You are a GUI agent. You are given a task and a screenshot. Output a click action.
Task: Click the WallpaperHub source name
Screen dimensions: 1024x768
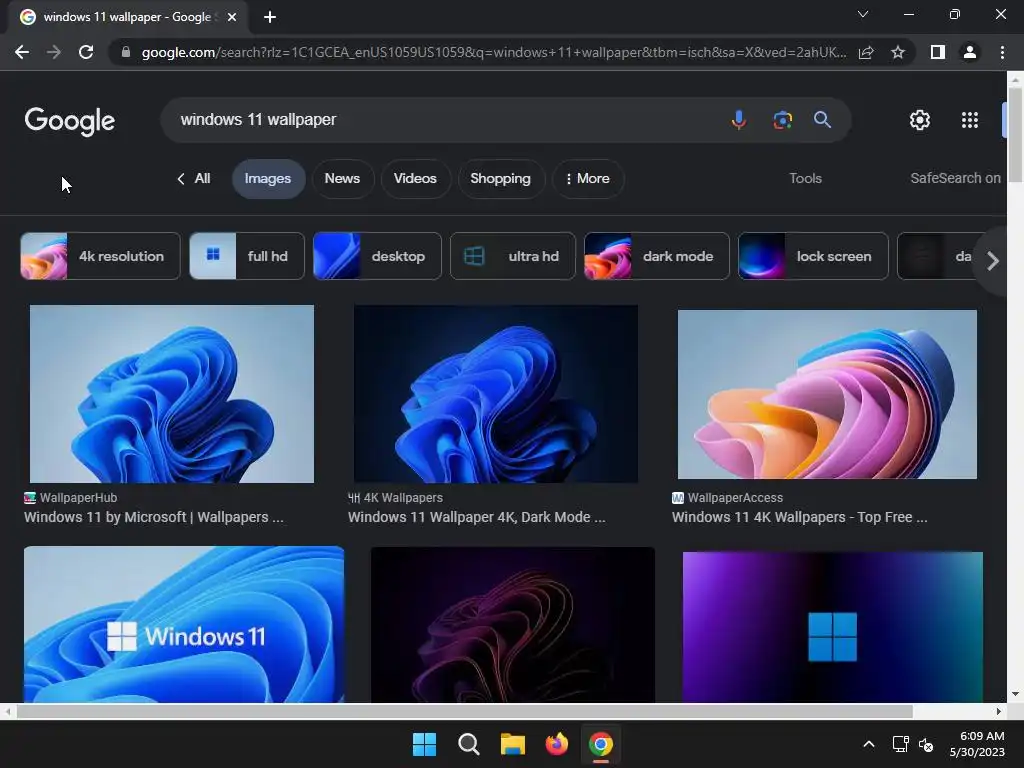[x=78, y=498]
